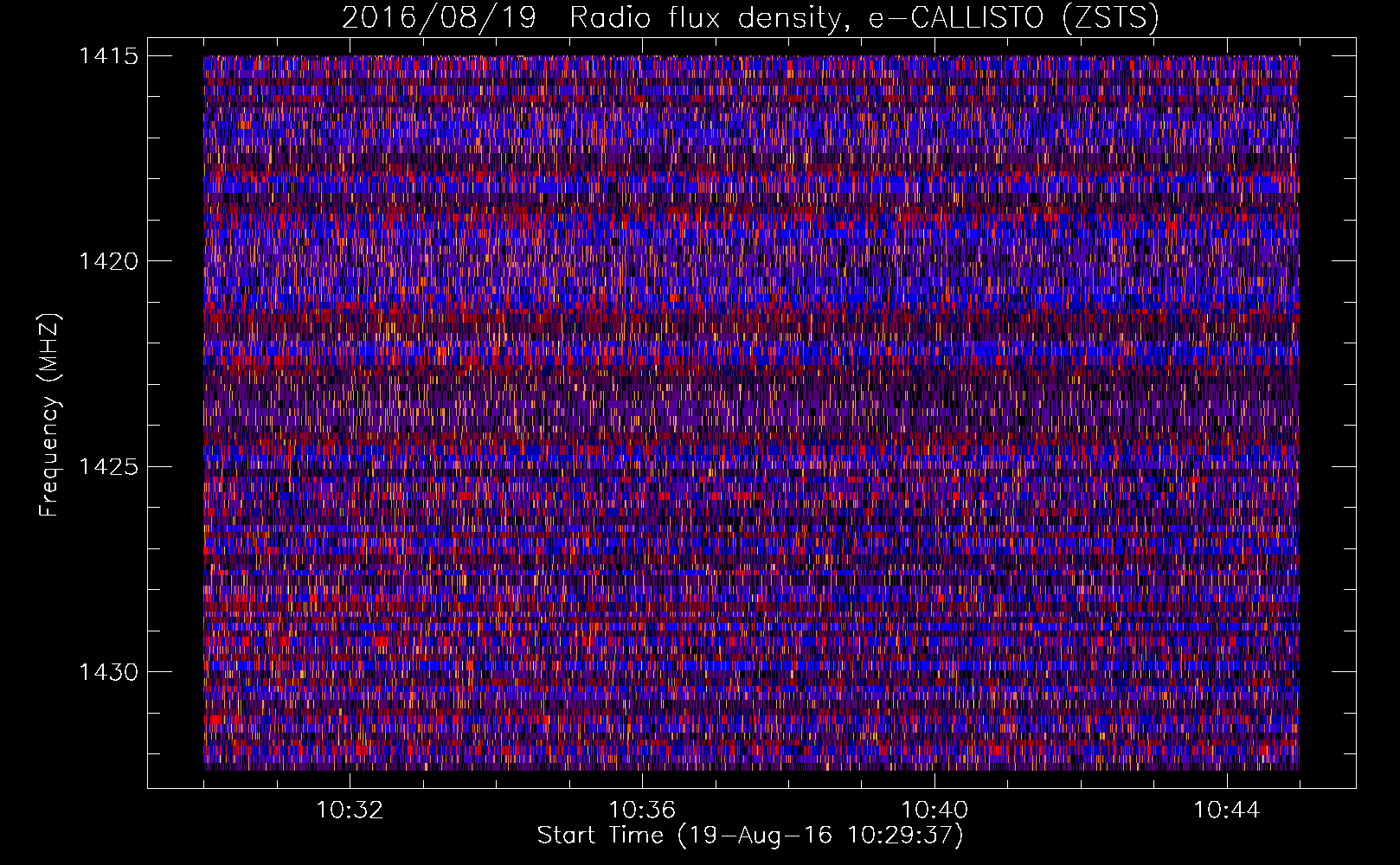Click the plot title mentioning e-CALLISTO (ZSTS)
1400x865 pixels.
point(750,17)
